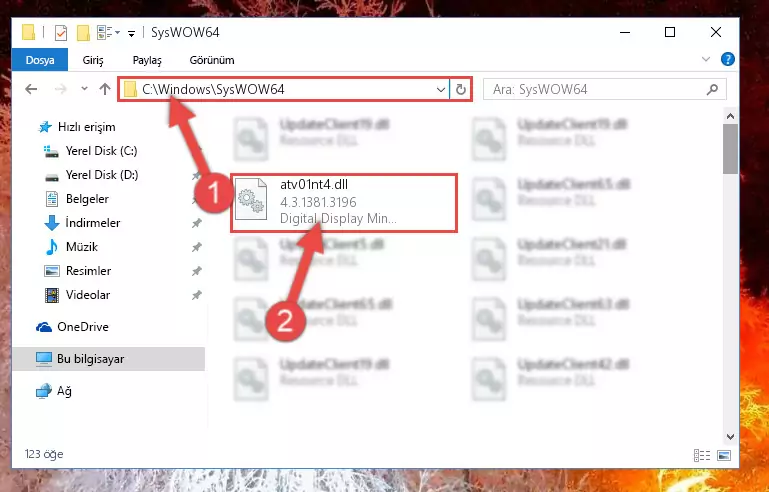This screenshot has height=492, width=769.
Task: Click the scroll up arrow
Action: click(x=730, y=116)
